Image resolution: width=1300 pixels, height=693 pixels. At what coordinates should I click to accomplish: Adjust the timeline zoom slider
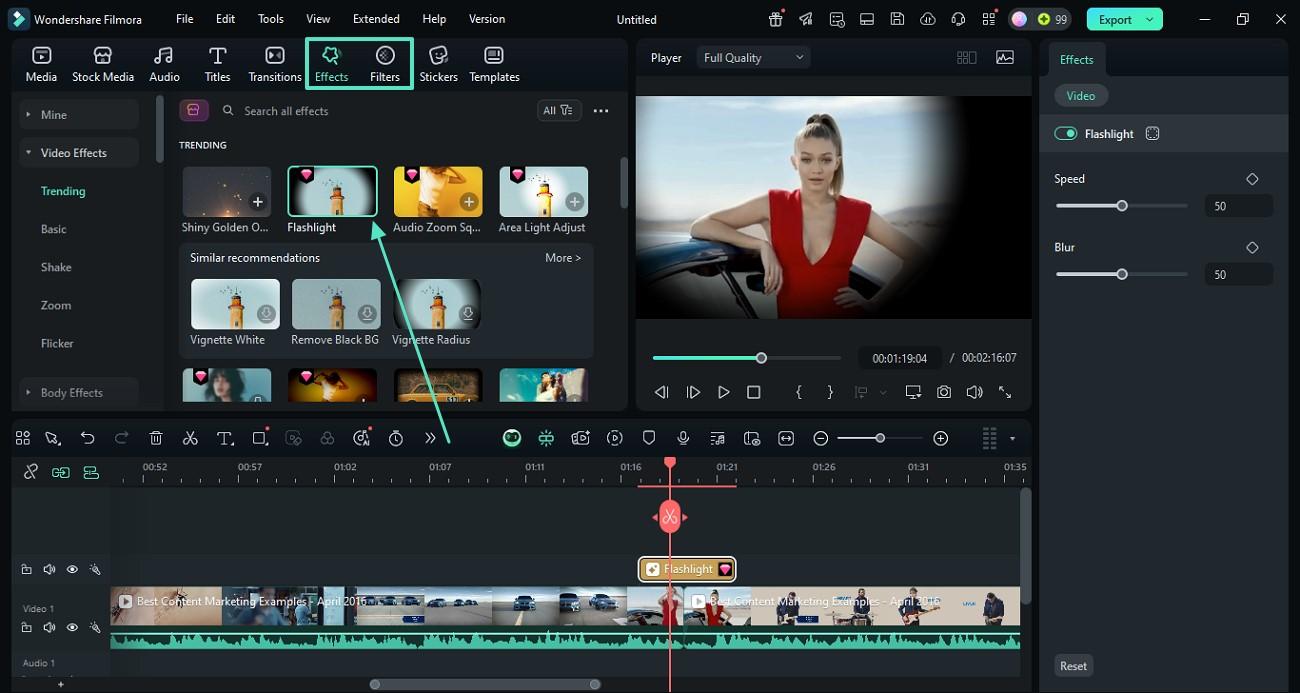coord(880,438)
